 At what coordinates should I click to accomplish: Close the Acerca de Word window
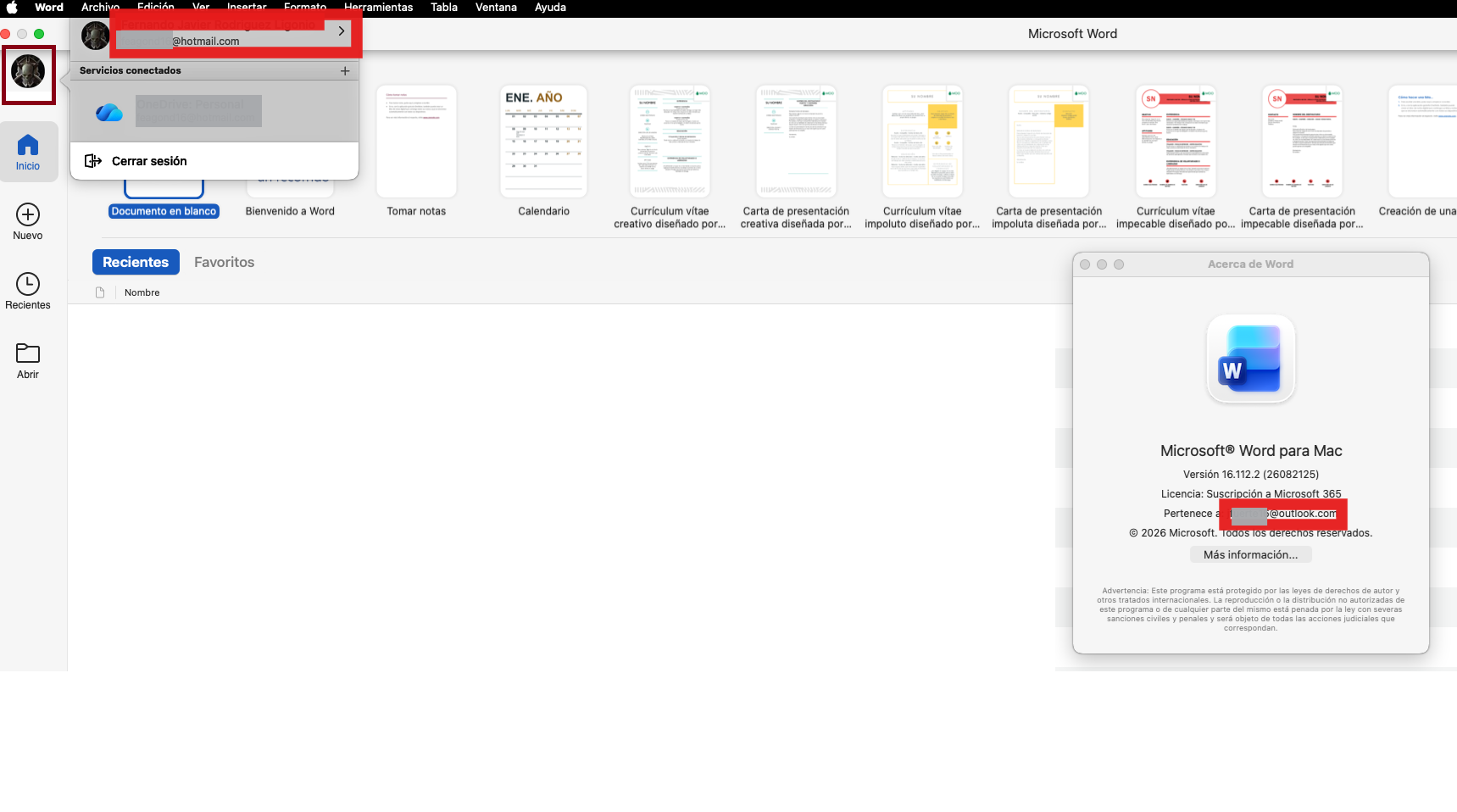coord(1085,264)
